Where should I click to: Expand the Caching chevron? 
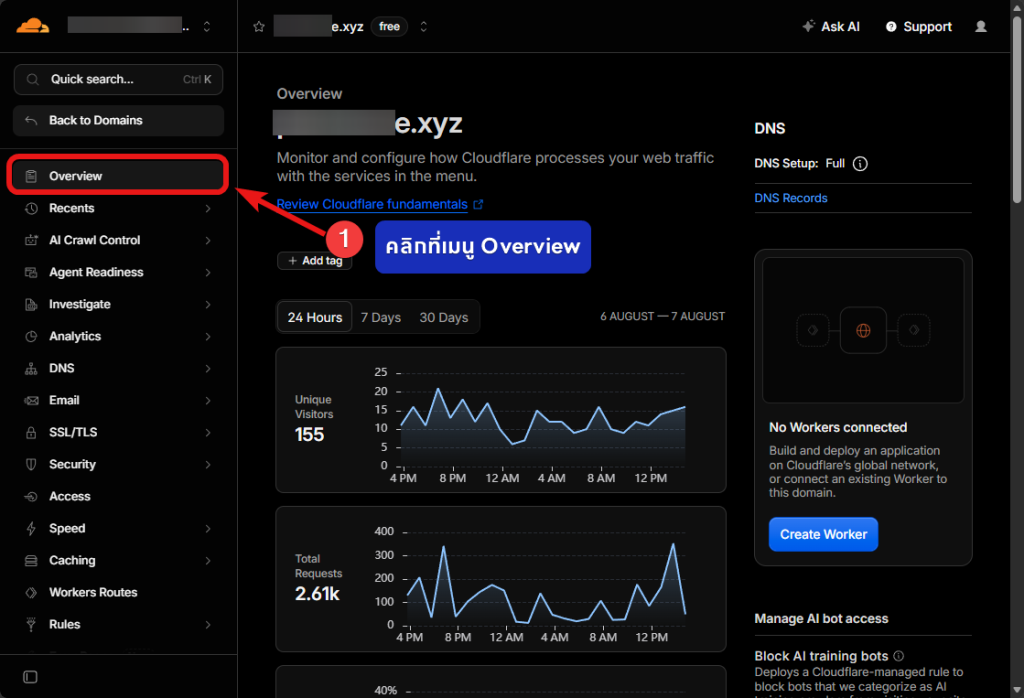(x=208, y=560)
